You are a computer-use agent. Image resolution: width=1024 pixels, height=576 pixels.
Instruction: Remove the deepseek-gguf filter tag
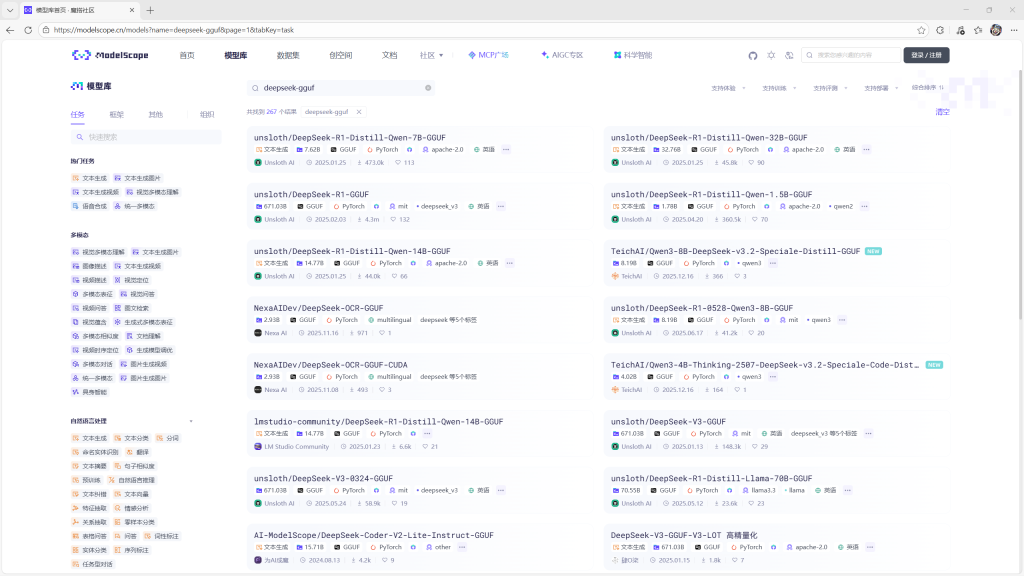pyautogui.click(x=359, y=112)
